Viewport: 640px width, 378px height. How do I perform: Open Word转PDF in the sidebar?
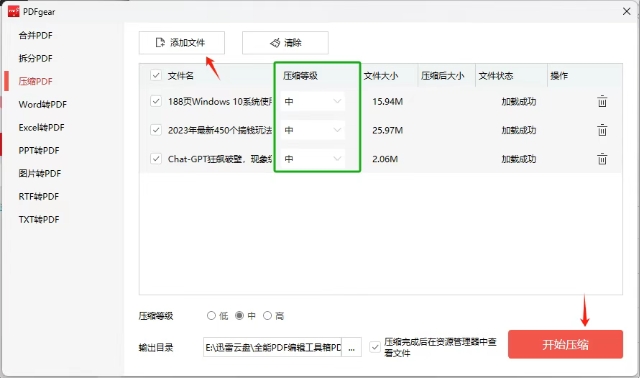tap(42, 105)
